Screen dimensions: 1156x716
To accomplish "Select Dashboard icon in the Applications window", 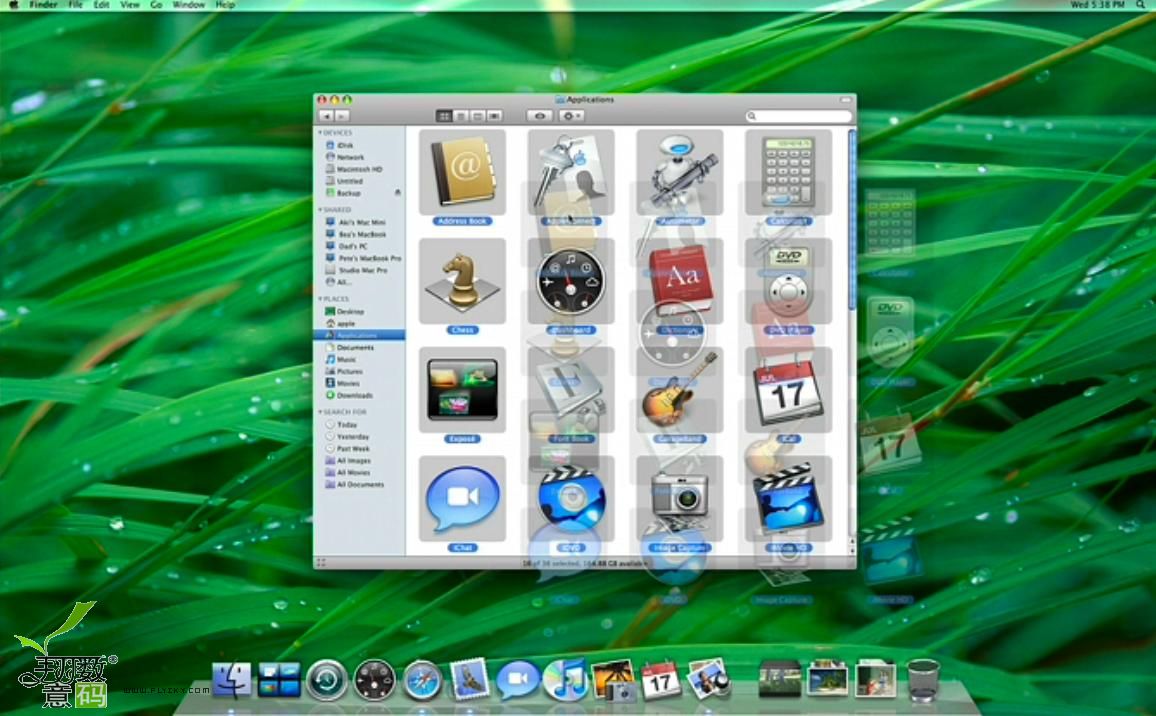I will coord(571,281).
